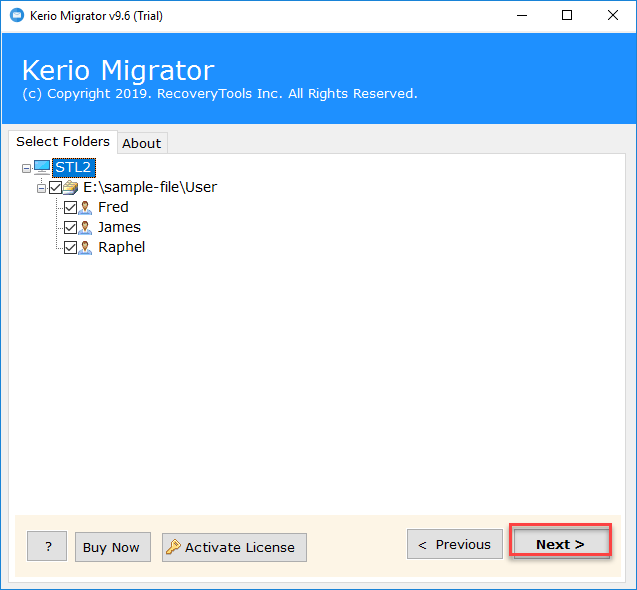The width and height of the screenshot is (637, 590).
Task: Go back with the Previous button
Action: (x=455, y=544)
